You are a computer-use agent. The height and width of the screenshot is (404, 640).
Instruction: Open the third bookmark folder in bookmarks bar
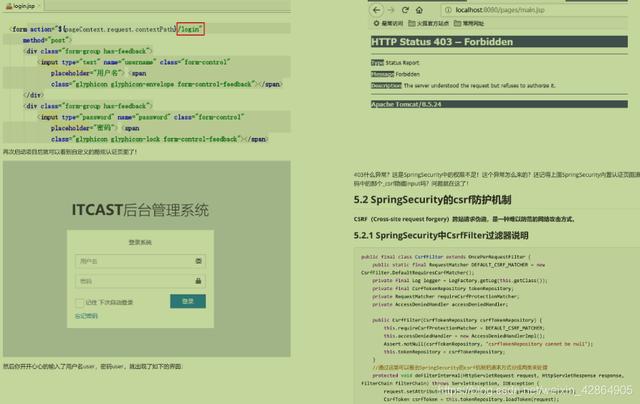coord(469,23)
